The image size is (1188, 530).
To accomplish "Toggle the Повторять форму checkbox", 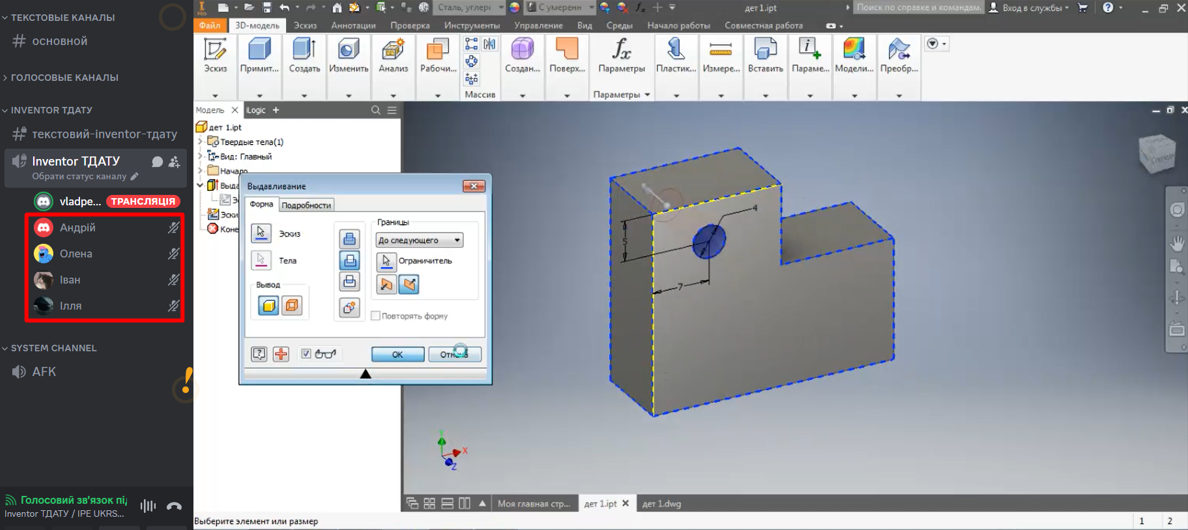I will click(376, 316).
